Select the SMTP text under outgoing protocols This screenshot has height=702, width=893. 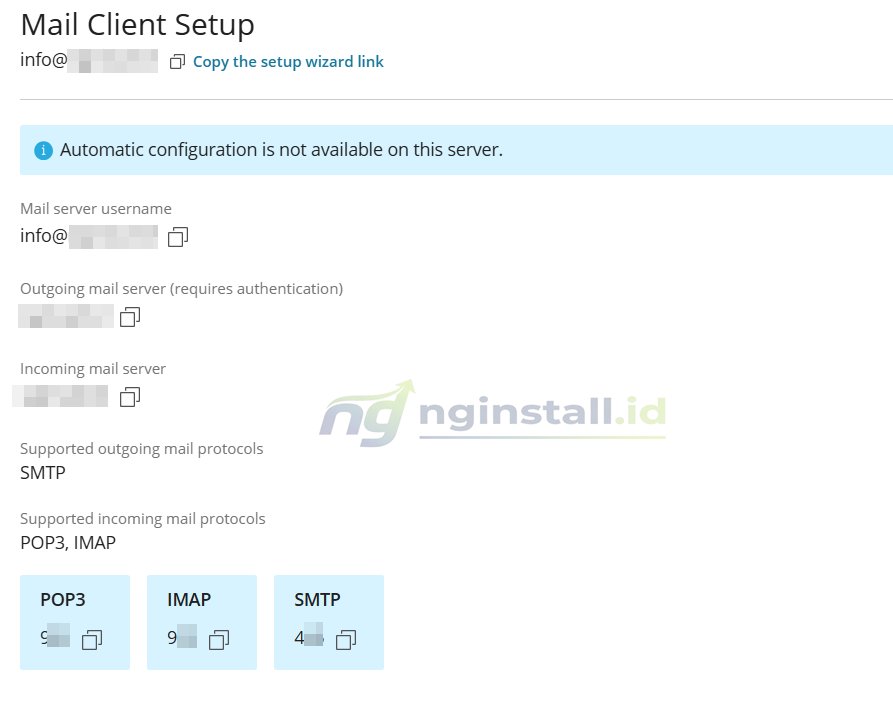40,472
